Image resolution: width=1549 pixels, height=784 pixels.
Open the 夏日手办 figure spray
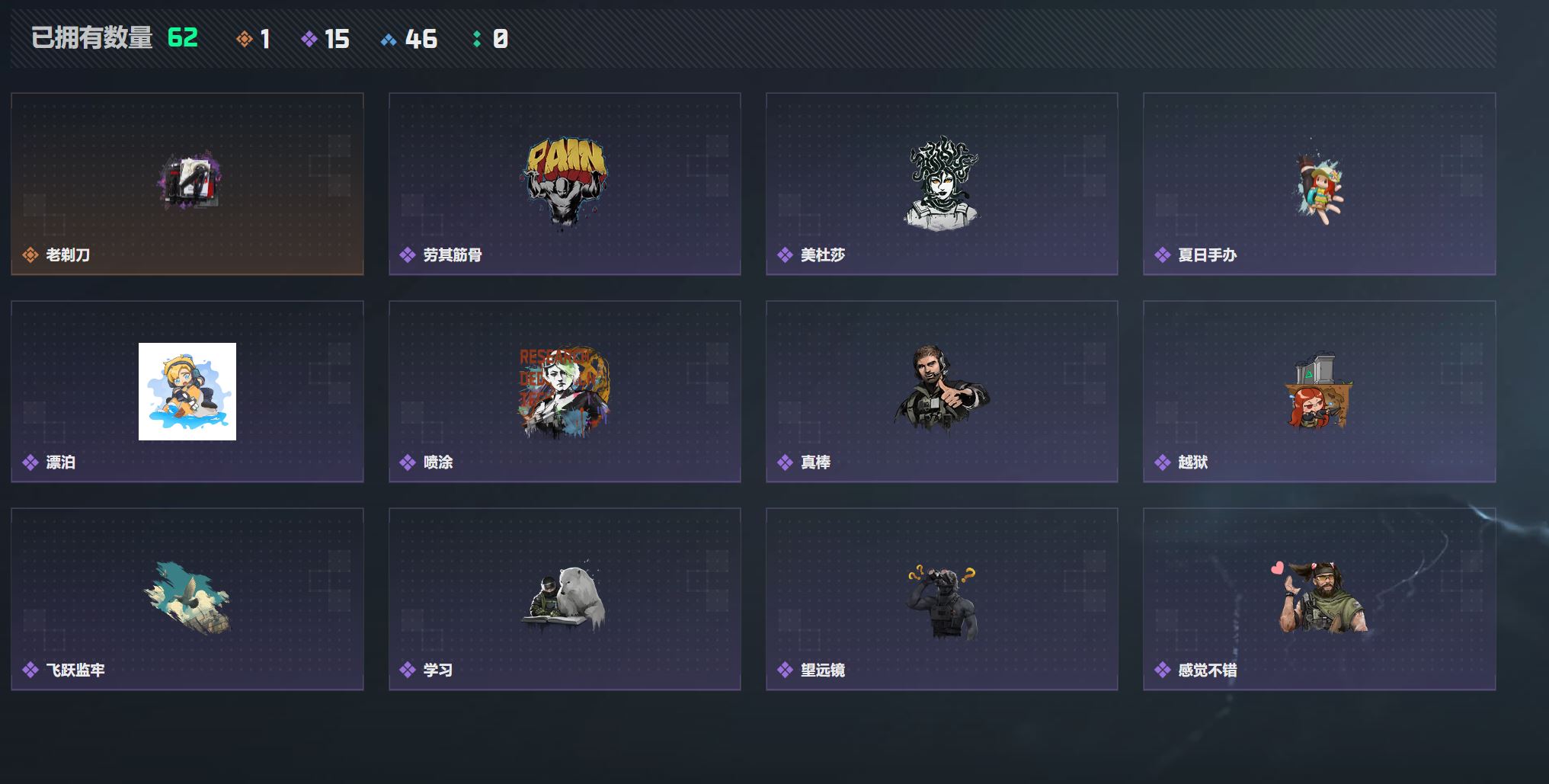click(x=1319, y=182)
